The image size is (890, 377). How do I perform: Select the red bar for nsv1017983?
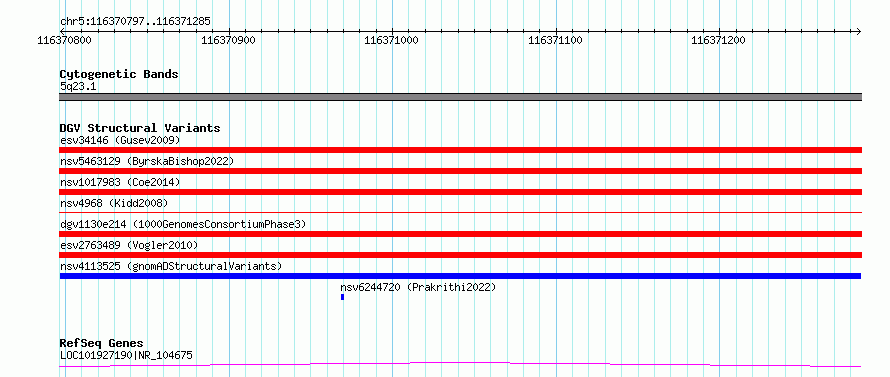(460, 192)
